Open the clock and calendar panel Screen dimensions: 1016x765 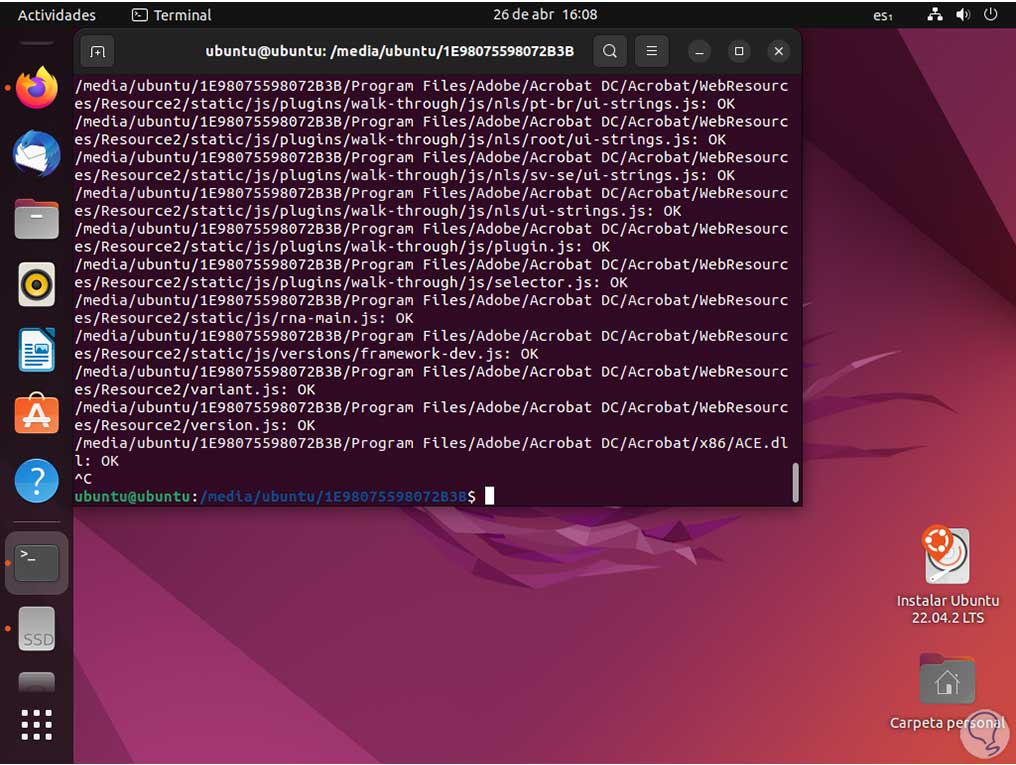[545, 14]
